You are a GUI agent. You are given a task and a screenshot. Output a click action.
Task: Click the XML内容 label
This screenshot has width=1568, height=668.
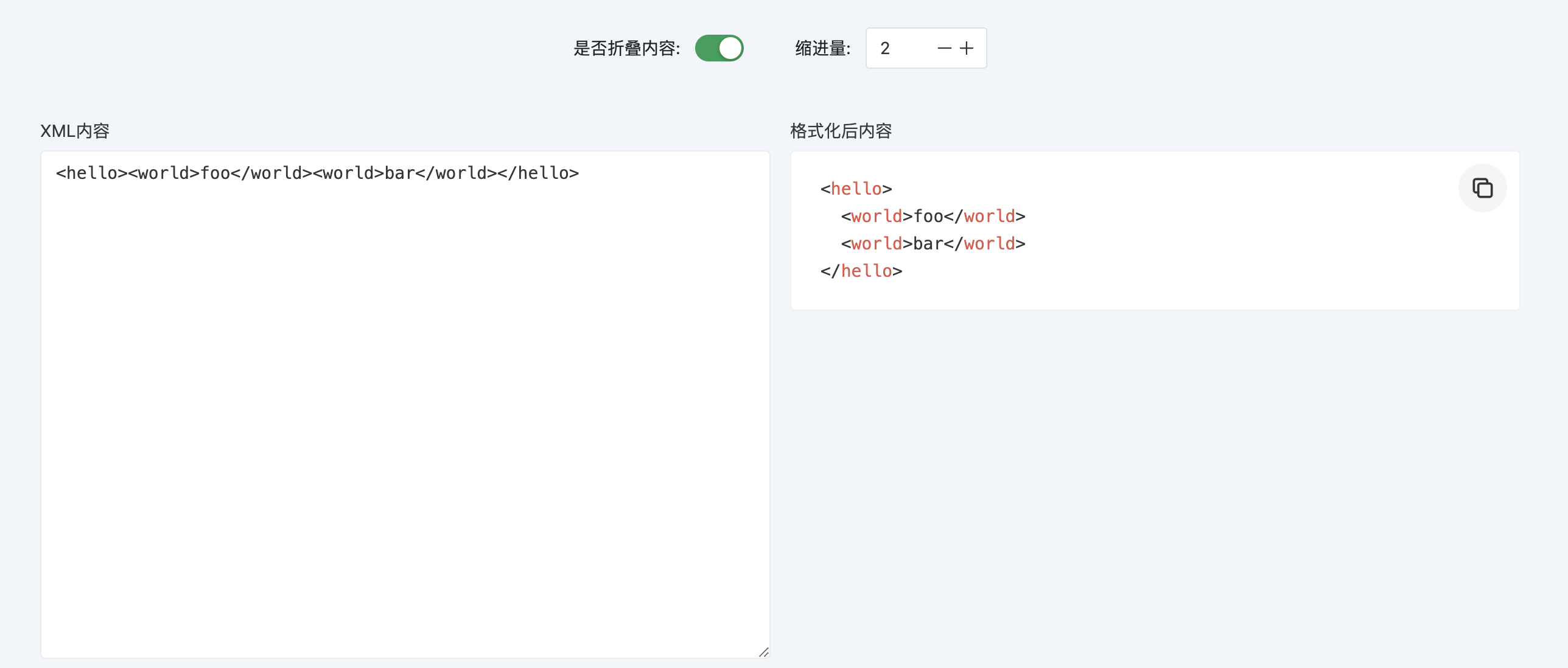tap(75, 131)
